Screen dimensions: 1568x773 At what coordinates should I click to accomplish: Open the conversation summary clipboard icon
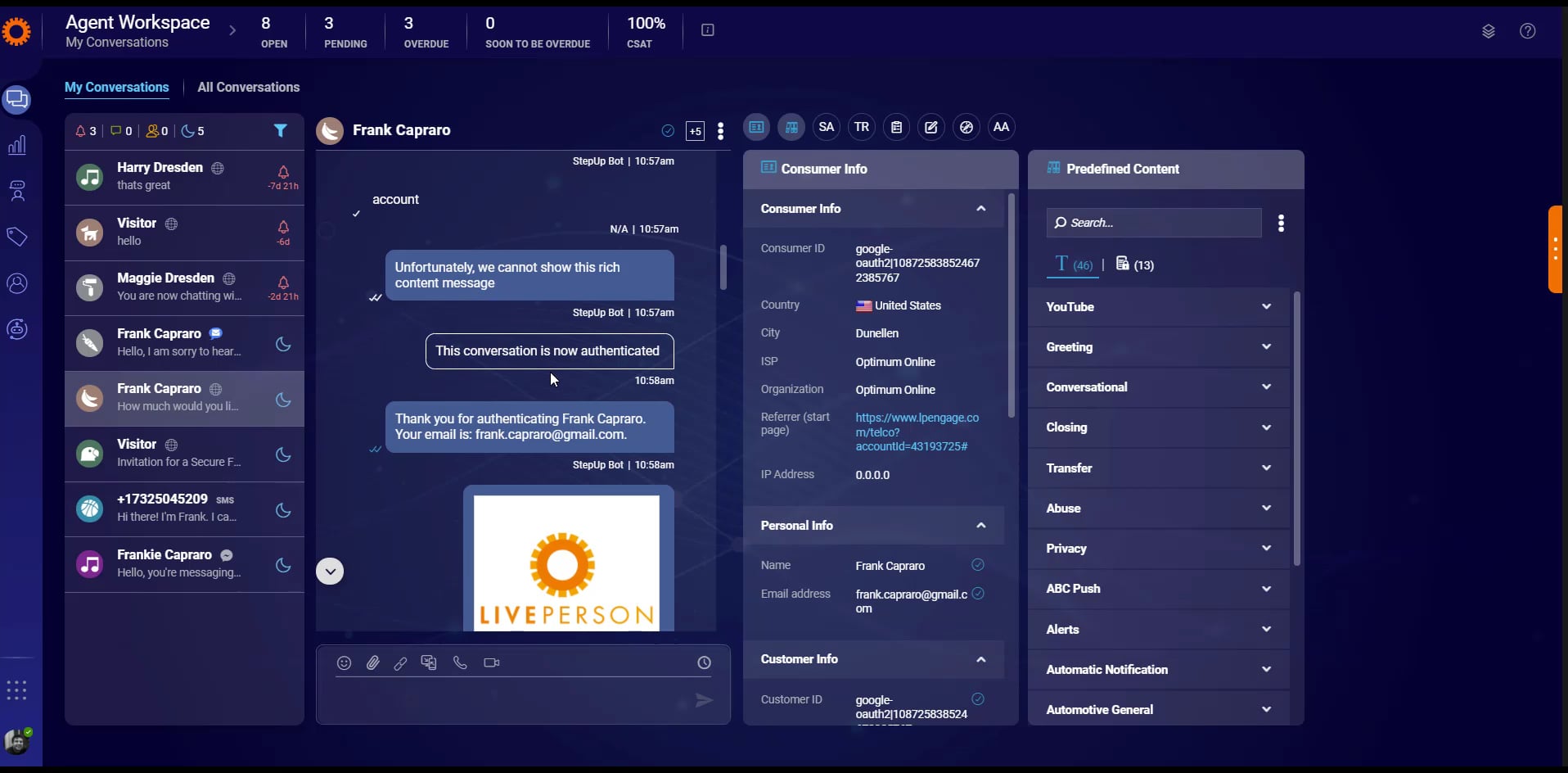pyautogui.click(x=897, y=127)
